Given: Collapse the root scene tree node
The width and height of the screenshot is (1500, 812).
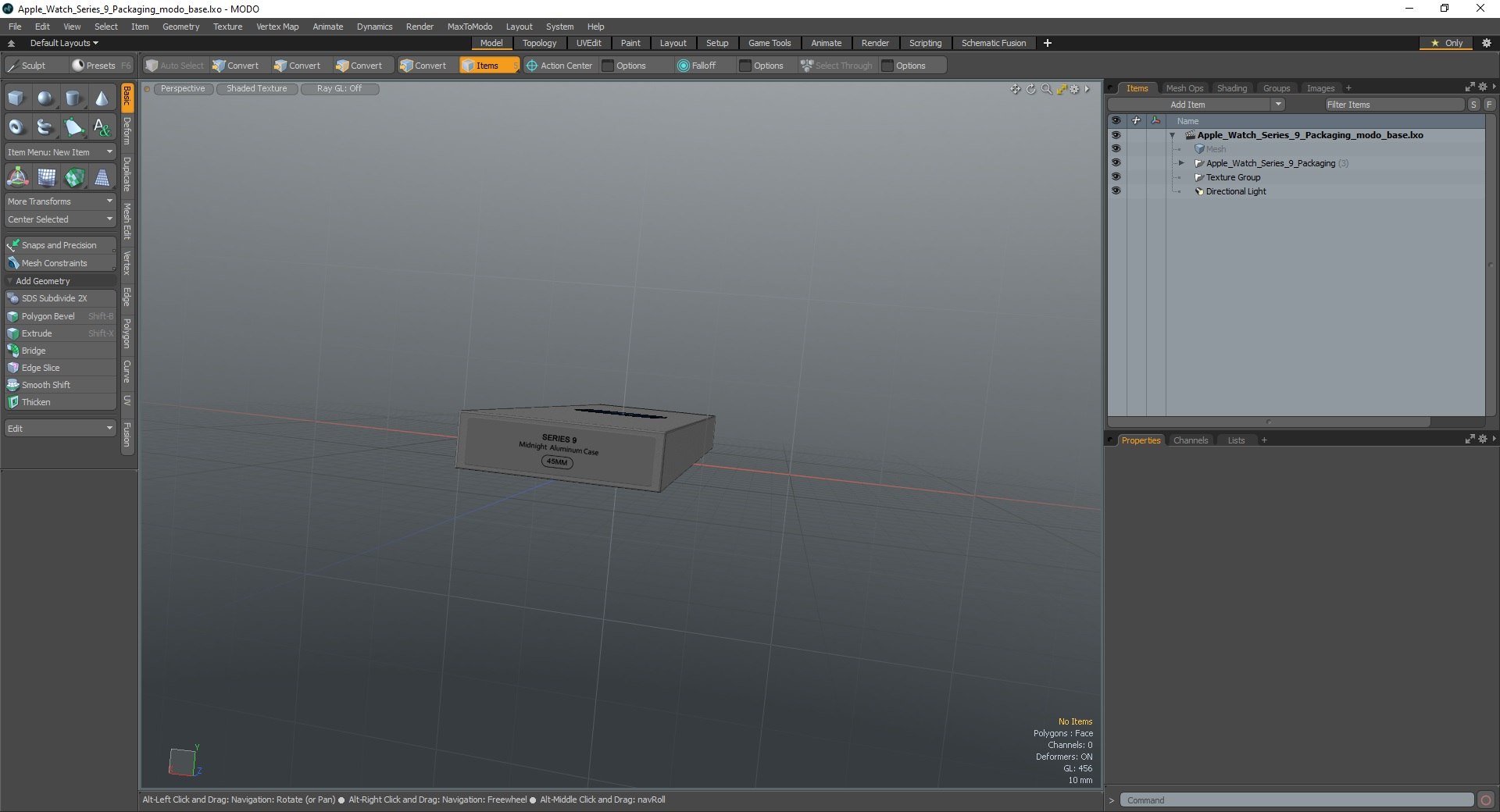Looking at the screenshot, I should point(1173,135).
